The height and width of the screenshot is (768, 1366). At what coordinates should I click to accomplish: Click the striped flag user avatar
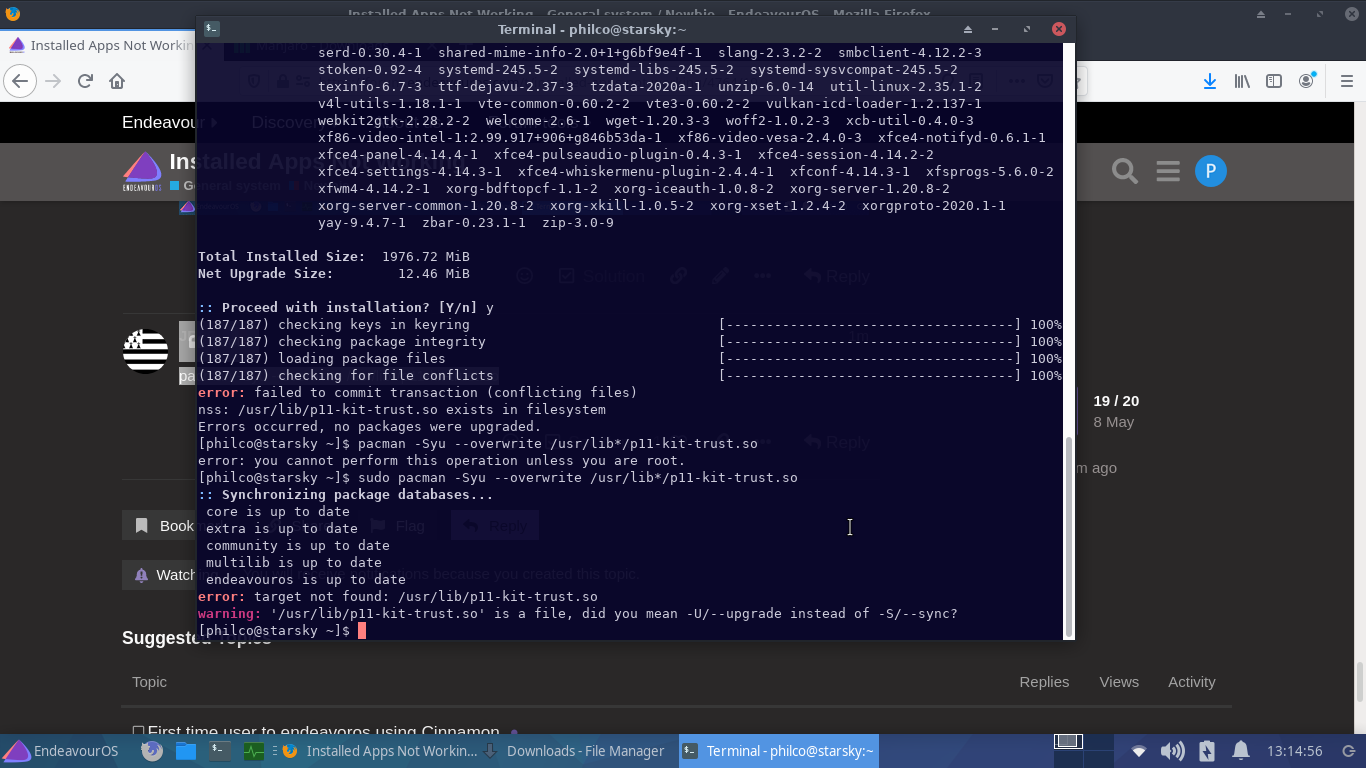(x=145, y=352)
